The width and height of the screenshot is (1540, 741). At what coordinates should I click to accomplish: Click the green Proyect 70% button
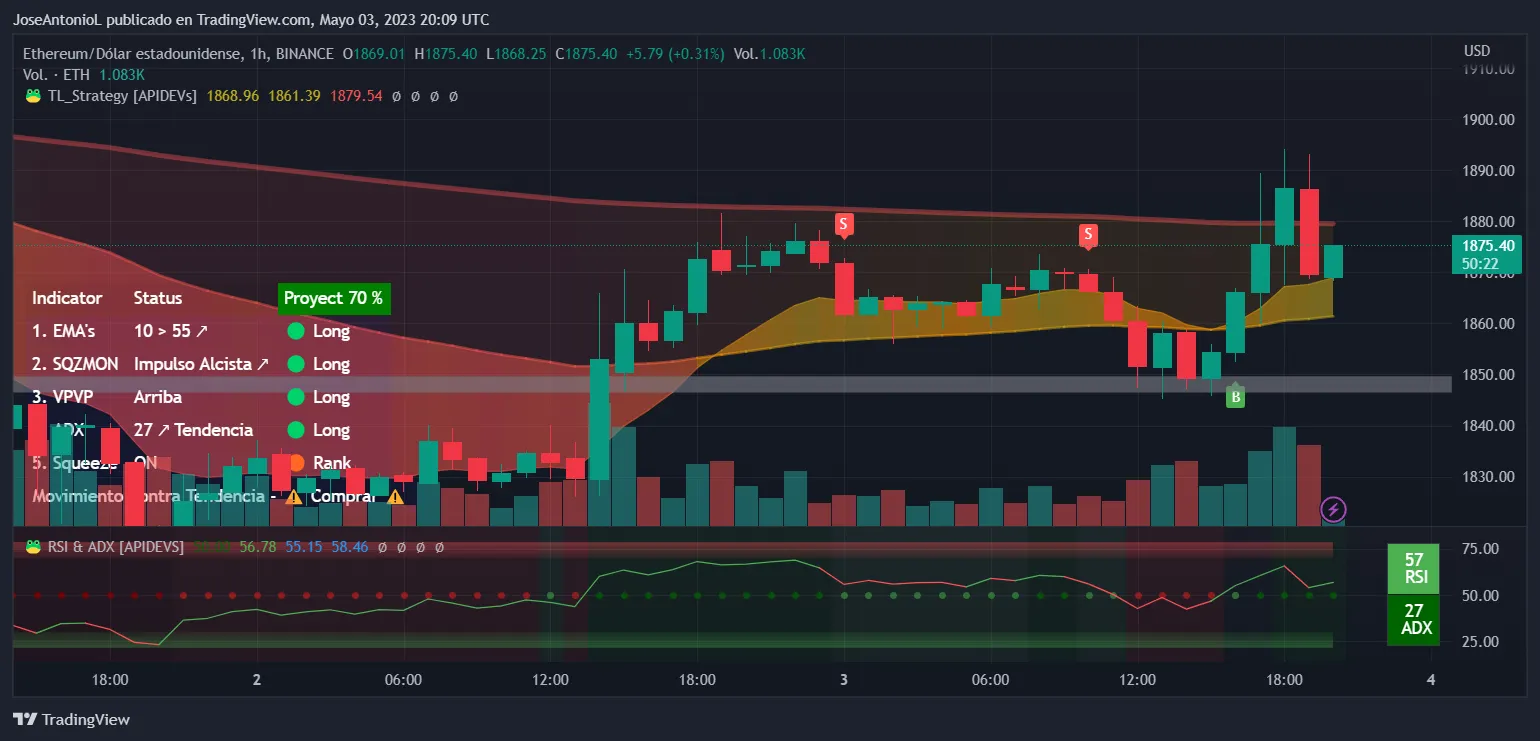(334, 298)
